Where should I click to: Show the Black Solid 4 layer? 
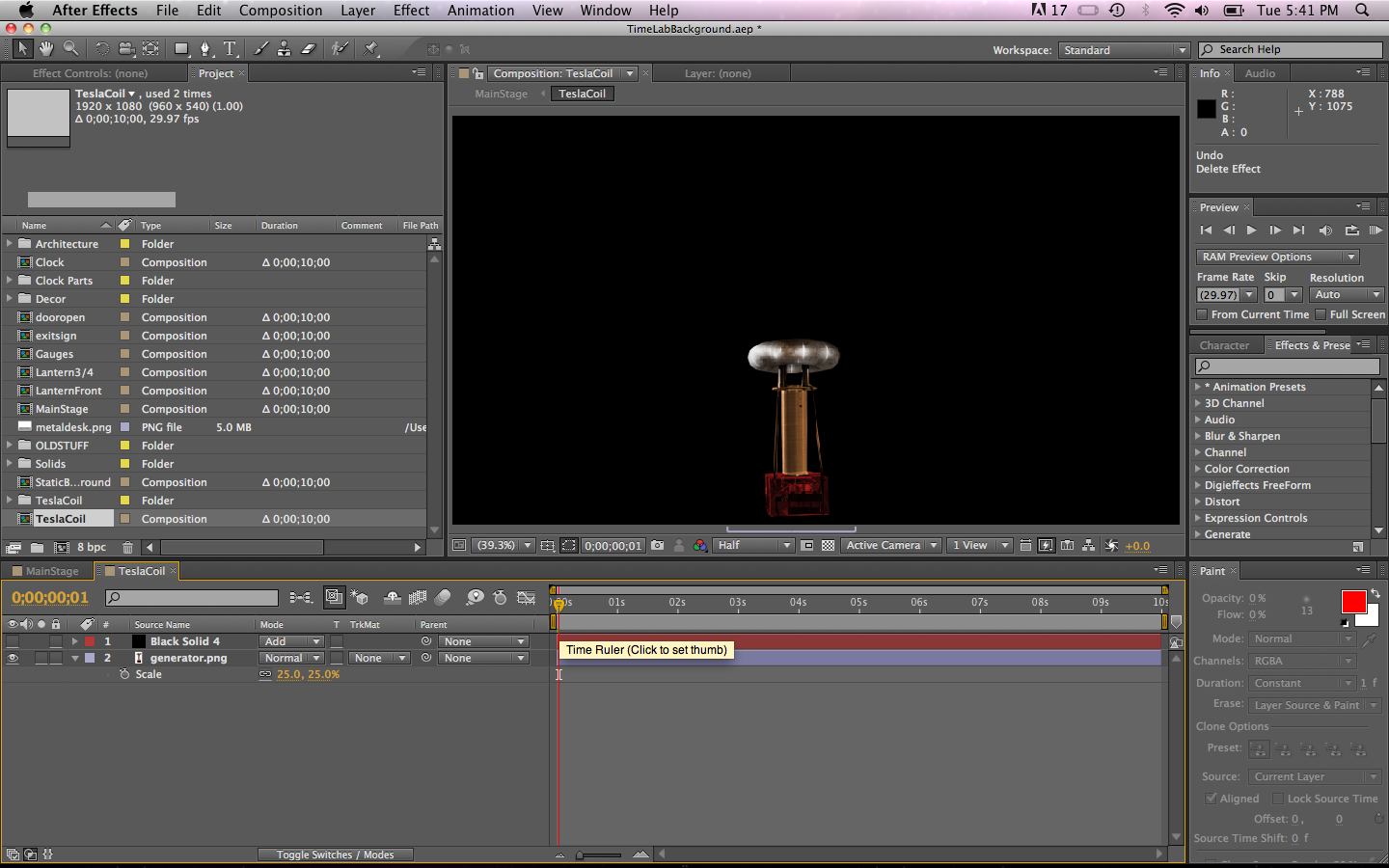(13, 641)
